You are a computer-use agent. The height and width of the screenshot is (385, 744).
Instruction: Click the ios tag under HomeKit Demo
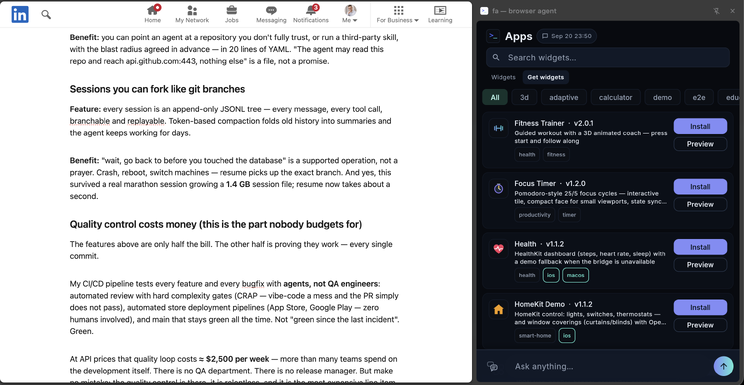click(x=567, y=336)
